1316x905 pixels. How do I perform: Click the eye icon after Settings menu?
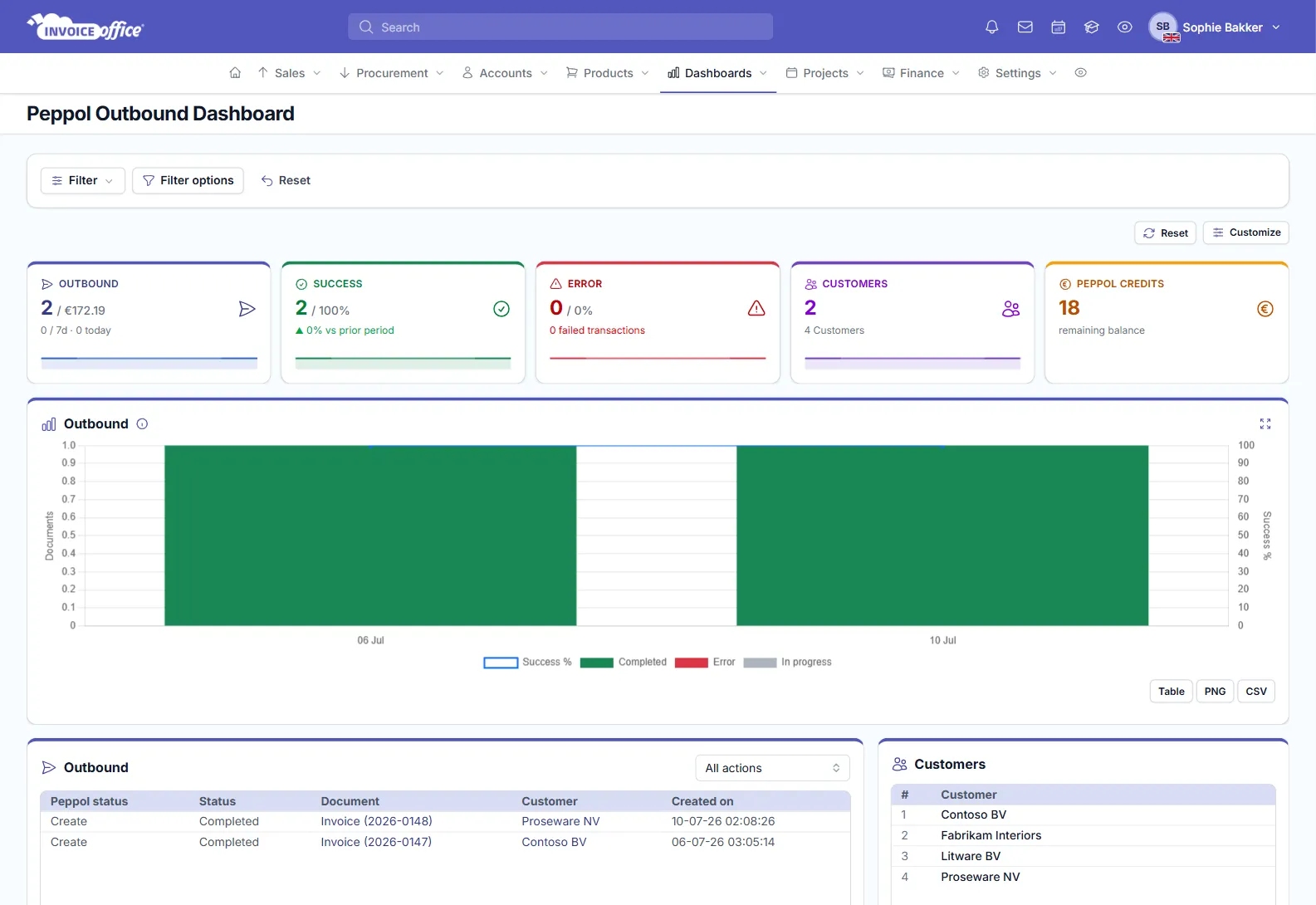coord(1080,73)
